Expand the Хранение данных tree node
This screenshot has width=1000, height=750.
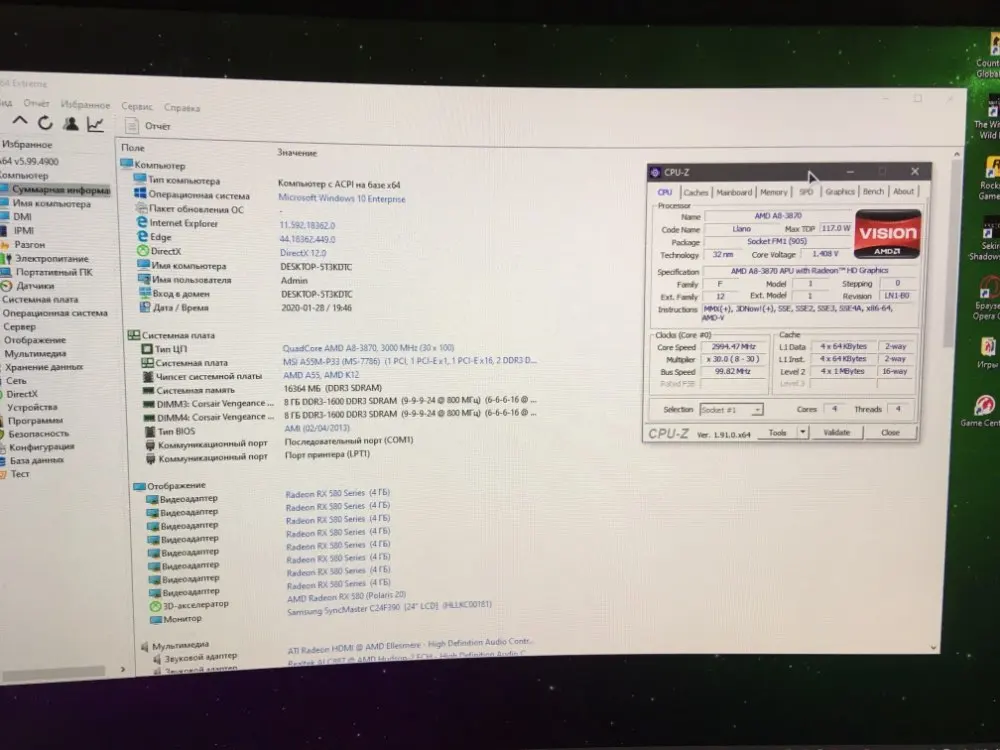coord(43,367)
